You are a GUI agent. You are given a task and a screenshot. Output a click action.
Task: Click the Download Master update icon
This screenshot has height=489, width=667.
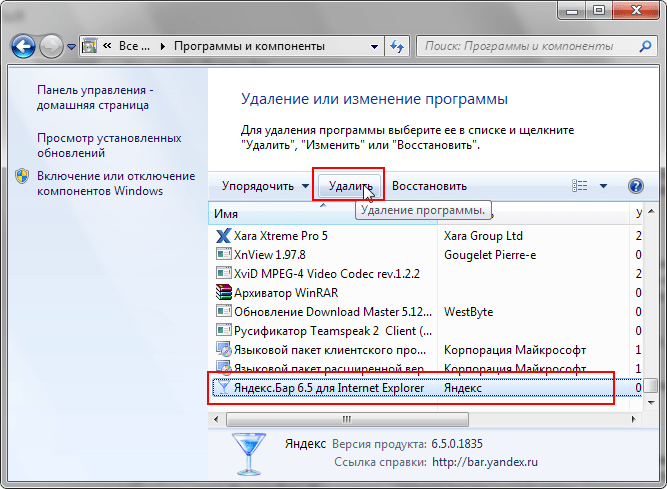(x=223, y=311)
